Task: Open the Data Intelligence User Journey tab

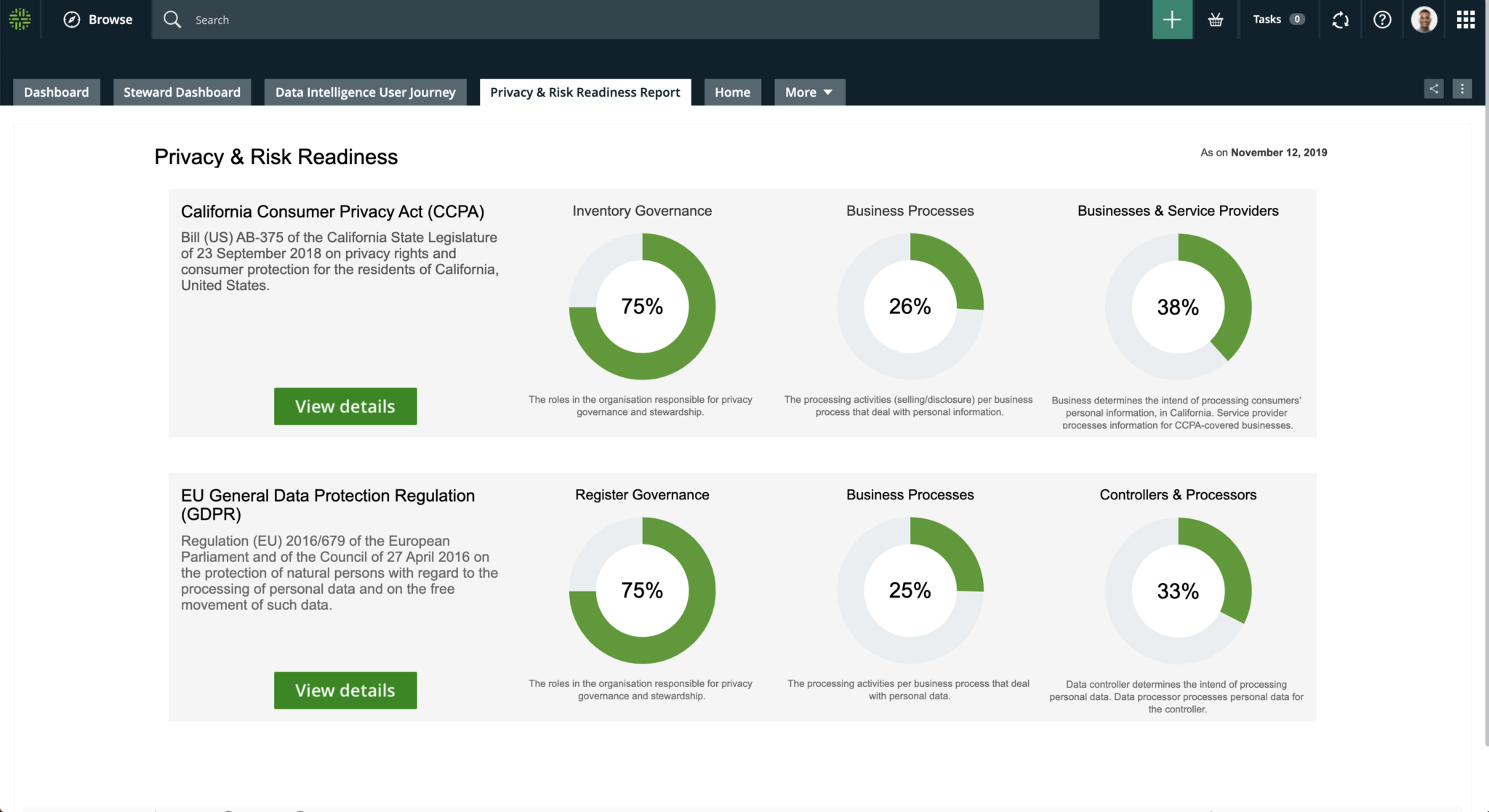Action: pos(365,92)
